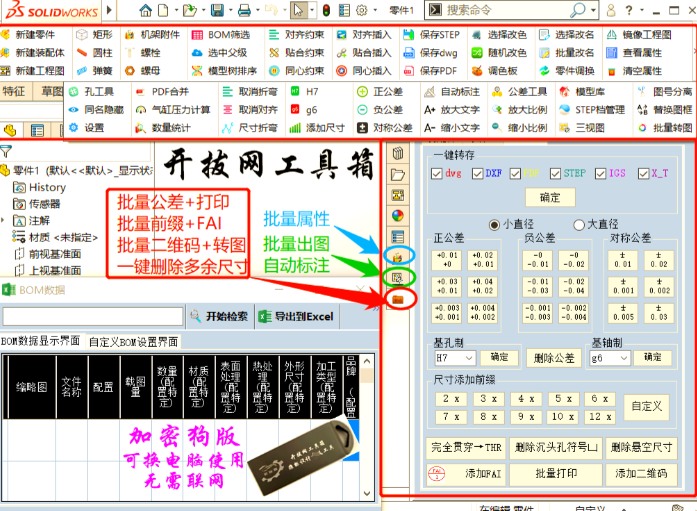This screenshot has height=511, width=697.
Task: Run 自动标注 tool
Action: (x=452, y=92)
